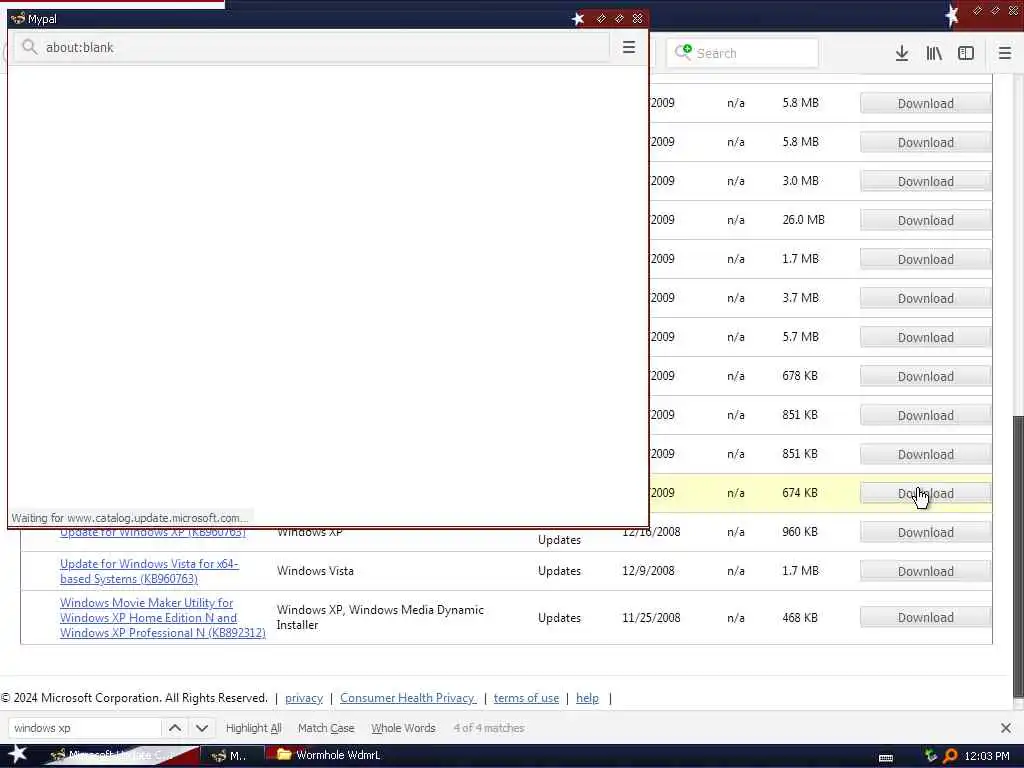Image resolution: width=1024 pixels, height=768 pixels.
Task: Open the help footer link
Action: click(587, 698)
